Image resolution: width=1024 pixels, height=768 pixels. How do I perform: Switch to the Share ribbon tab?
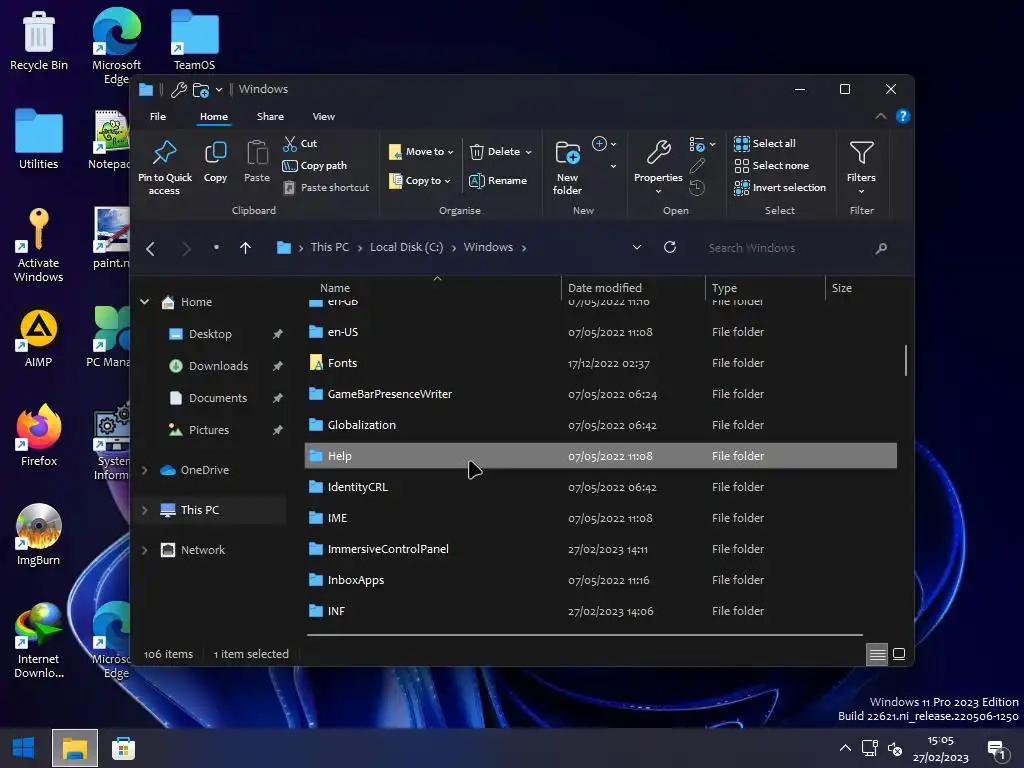click(270, 116)
